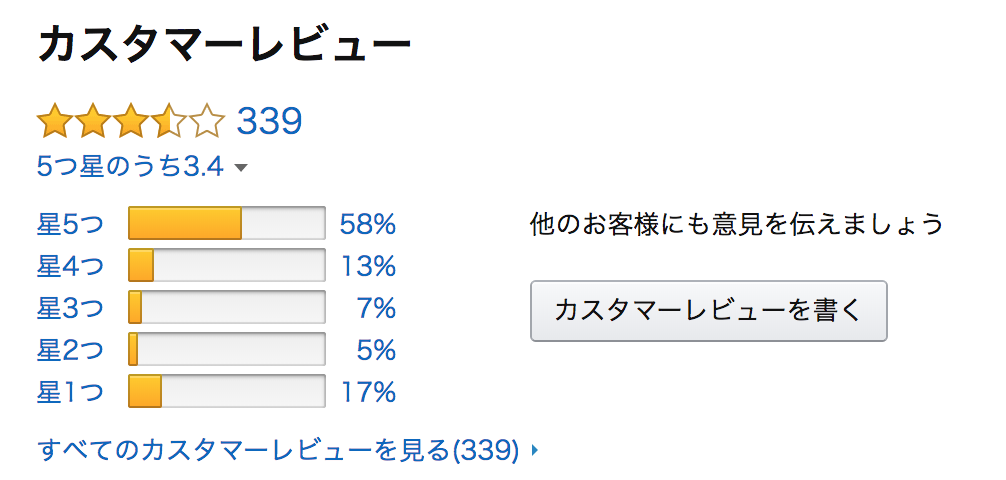Viewport: 1006px width, 480px height.
Task: Click the arrow beside see-all-reviews link
Action: click(535, 450)
